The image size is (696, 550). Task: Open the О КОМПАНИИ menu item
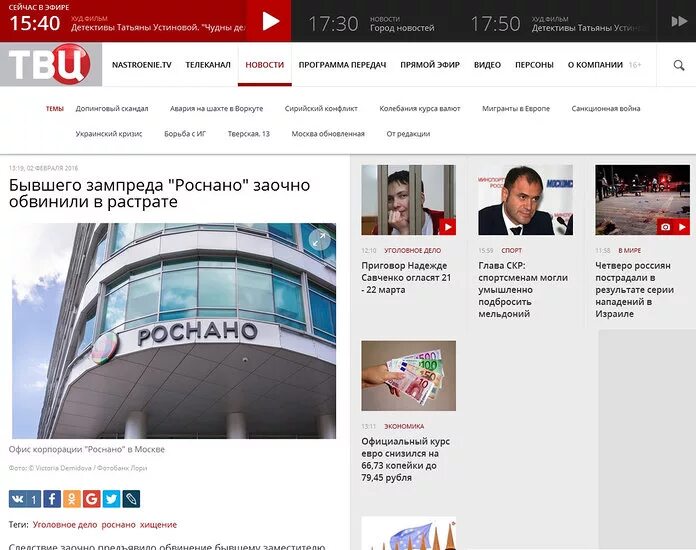click(595, 65)
